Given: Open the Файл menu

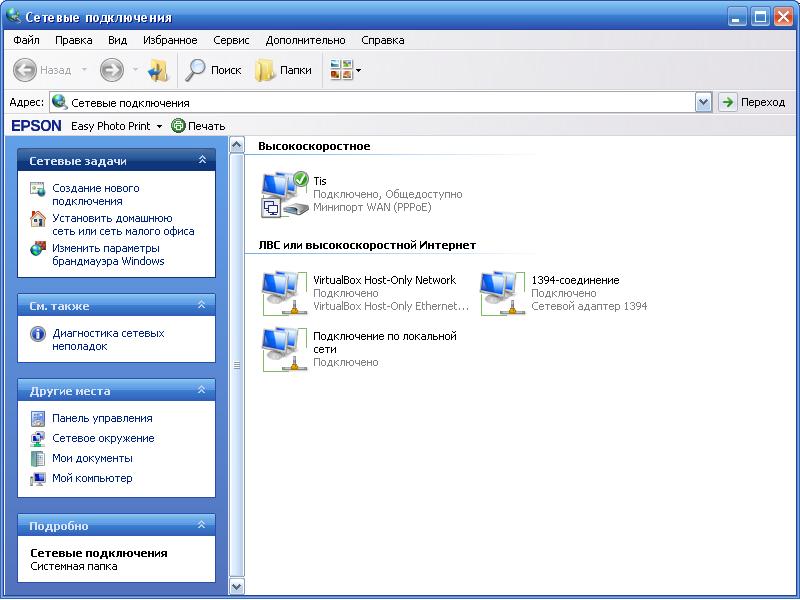Looking at the screenshot, I should coord(27,40).
